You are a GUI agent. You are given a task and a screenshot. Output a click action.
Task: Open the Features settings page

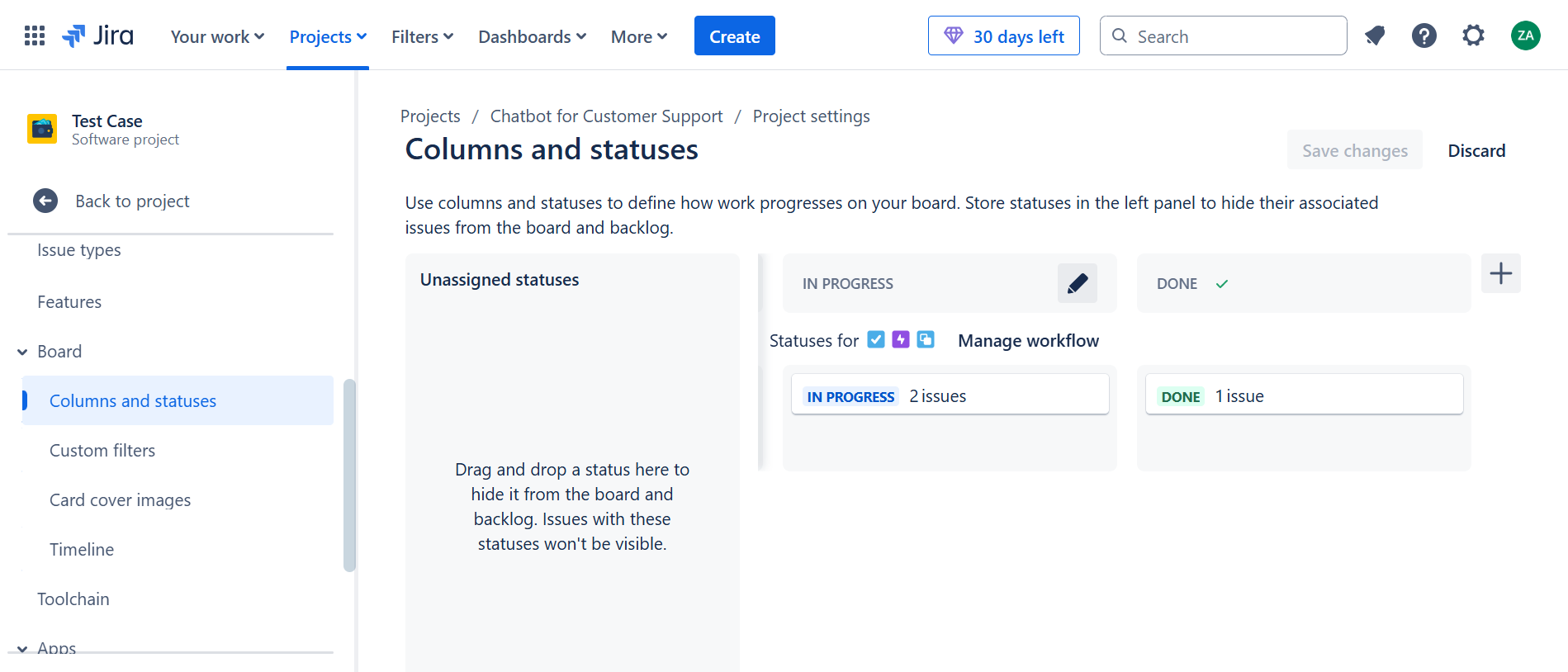click(x=69, y=302)
